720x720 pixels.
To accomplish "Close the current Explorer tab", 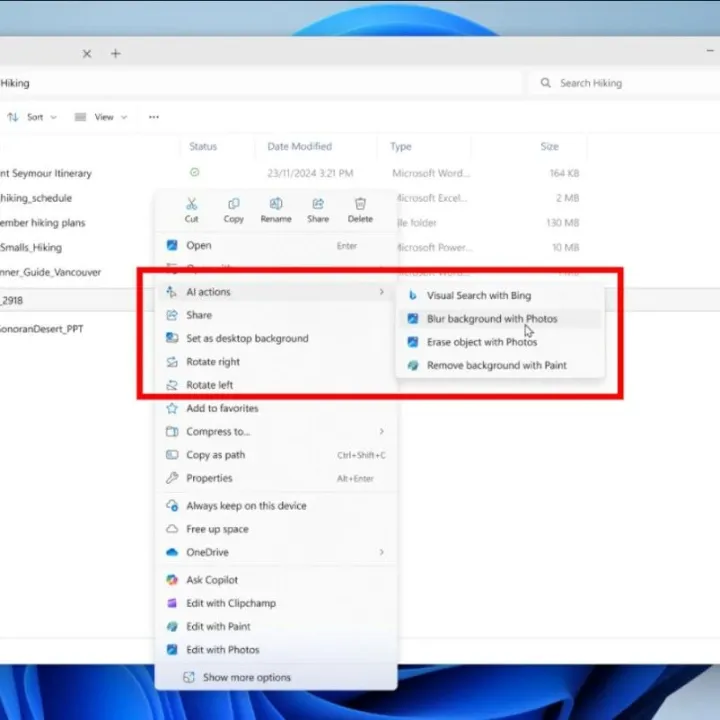I will tap(87, 54).
